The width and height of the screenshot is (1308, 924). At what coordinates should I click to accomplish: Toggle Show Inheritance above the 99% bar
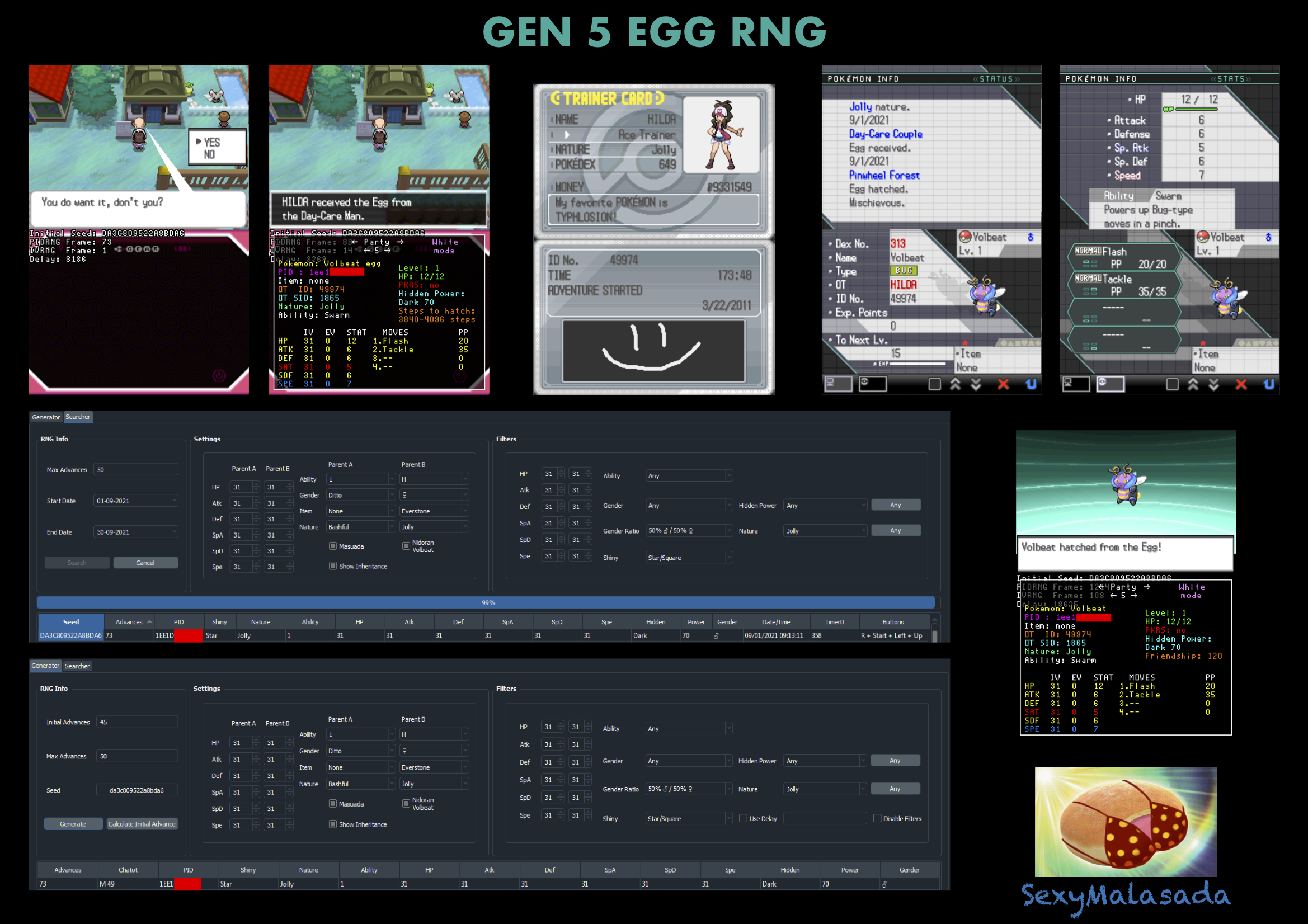click(333, 565)
